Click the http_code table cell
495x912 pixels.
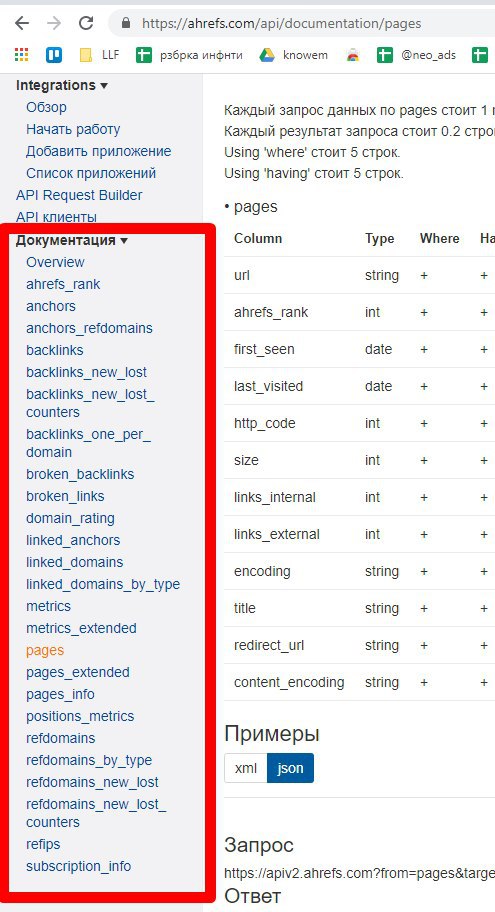265,423
